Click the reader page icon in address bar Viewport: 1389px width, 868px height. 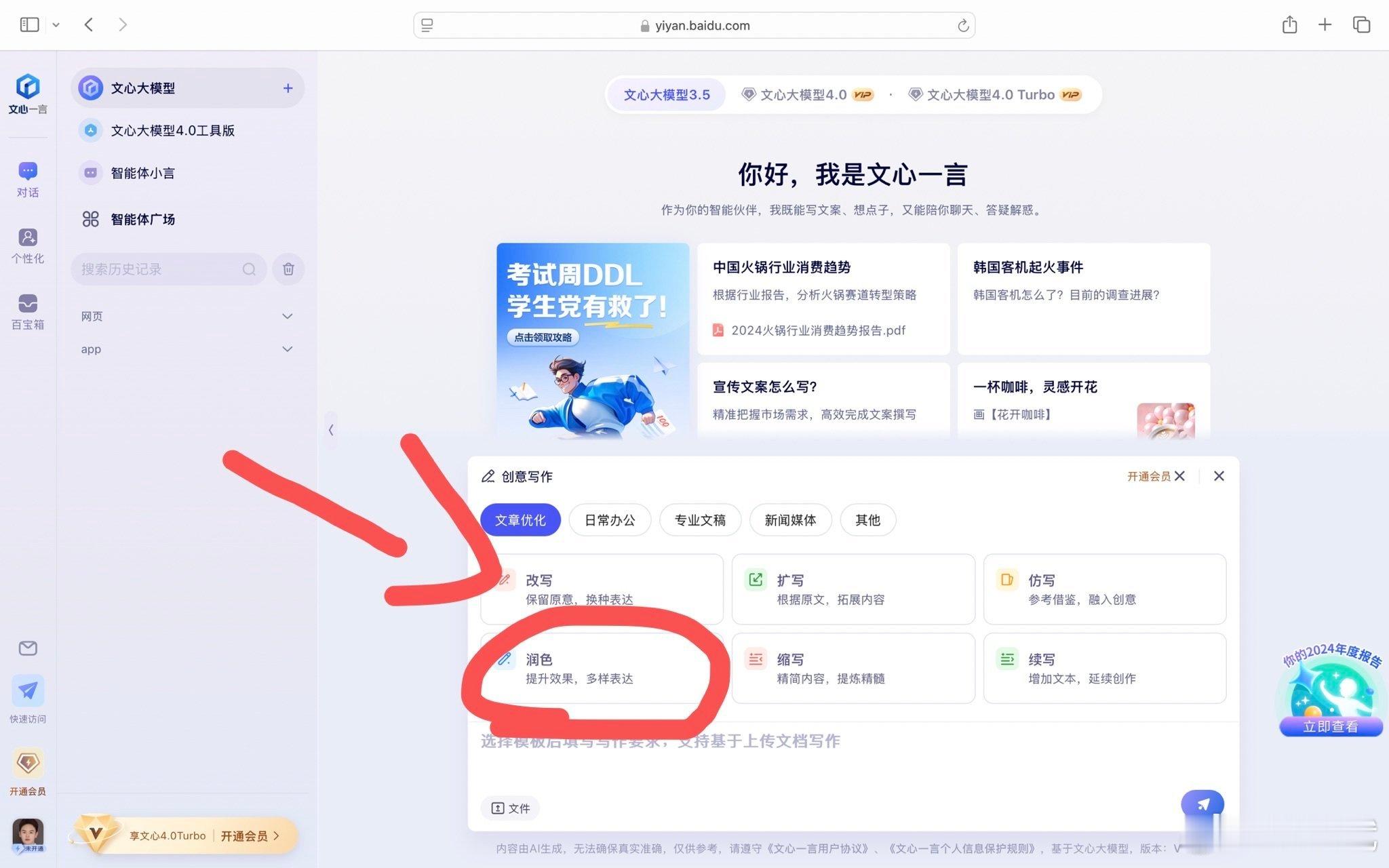click(x=427, y=26)
